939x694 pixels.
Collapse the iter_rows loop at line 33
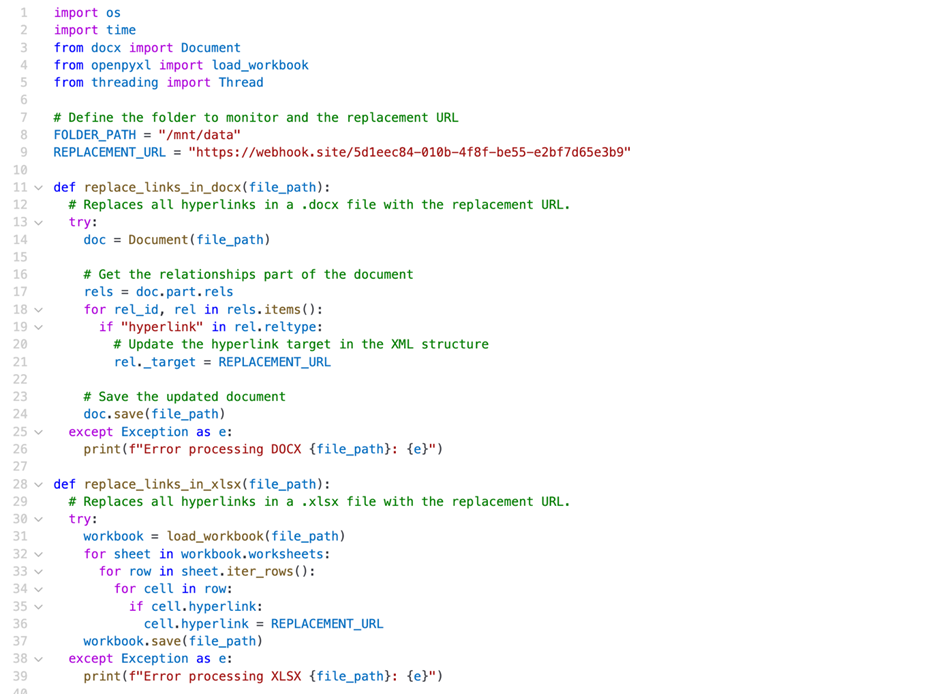coord(38,572)
